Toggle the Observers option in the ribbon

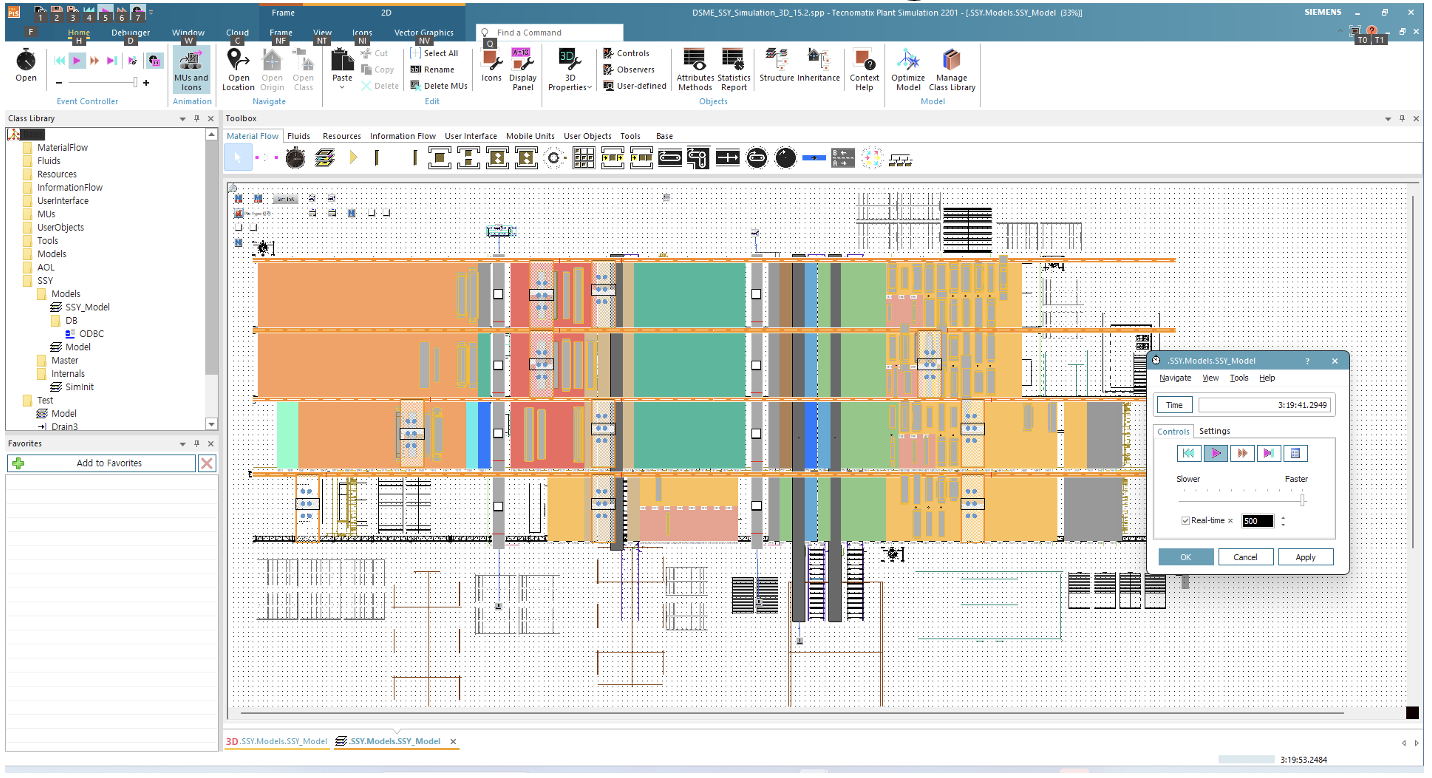click(629, 69)
